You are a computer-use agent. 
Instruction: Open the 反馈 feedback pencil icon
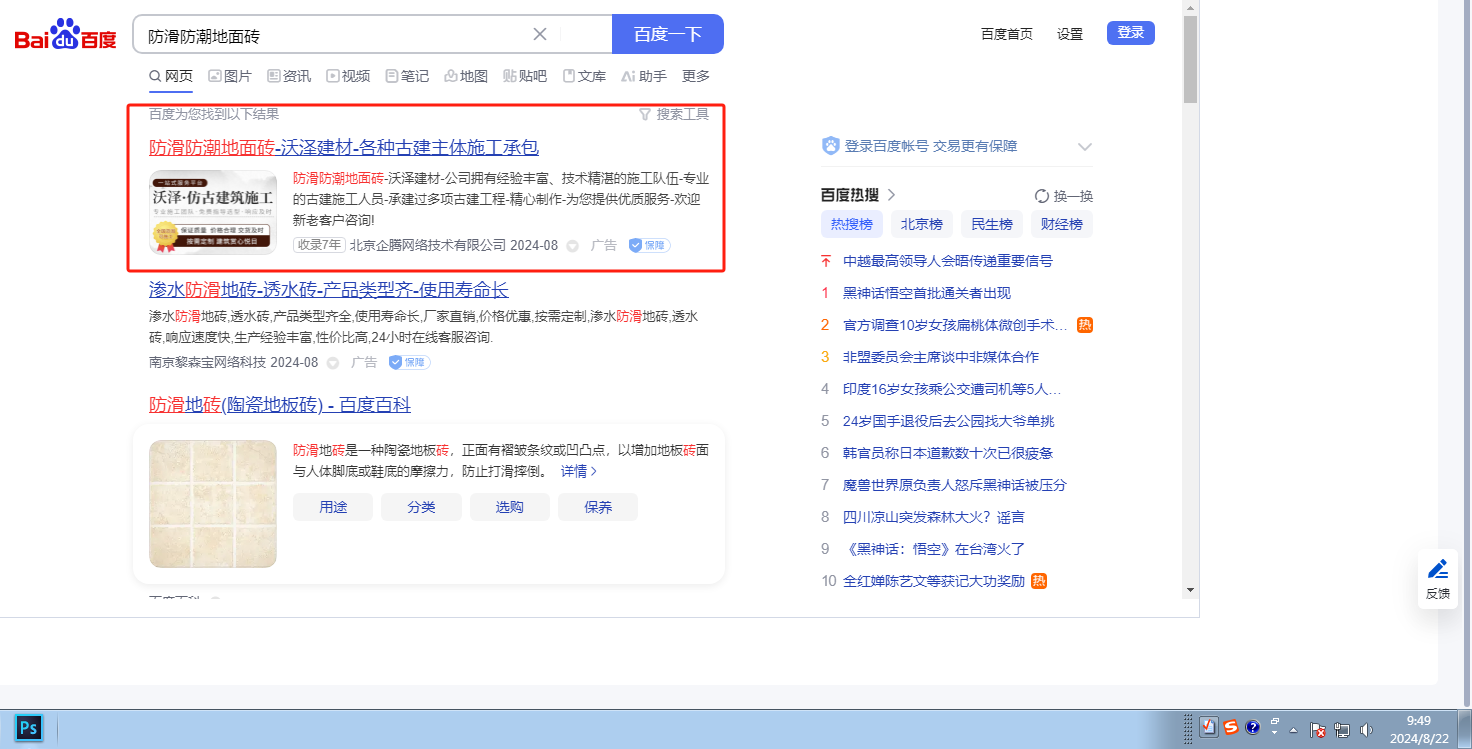point(1438,570)
